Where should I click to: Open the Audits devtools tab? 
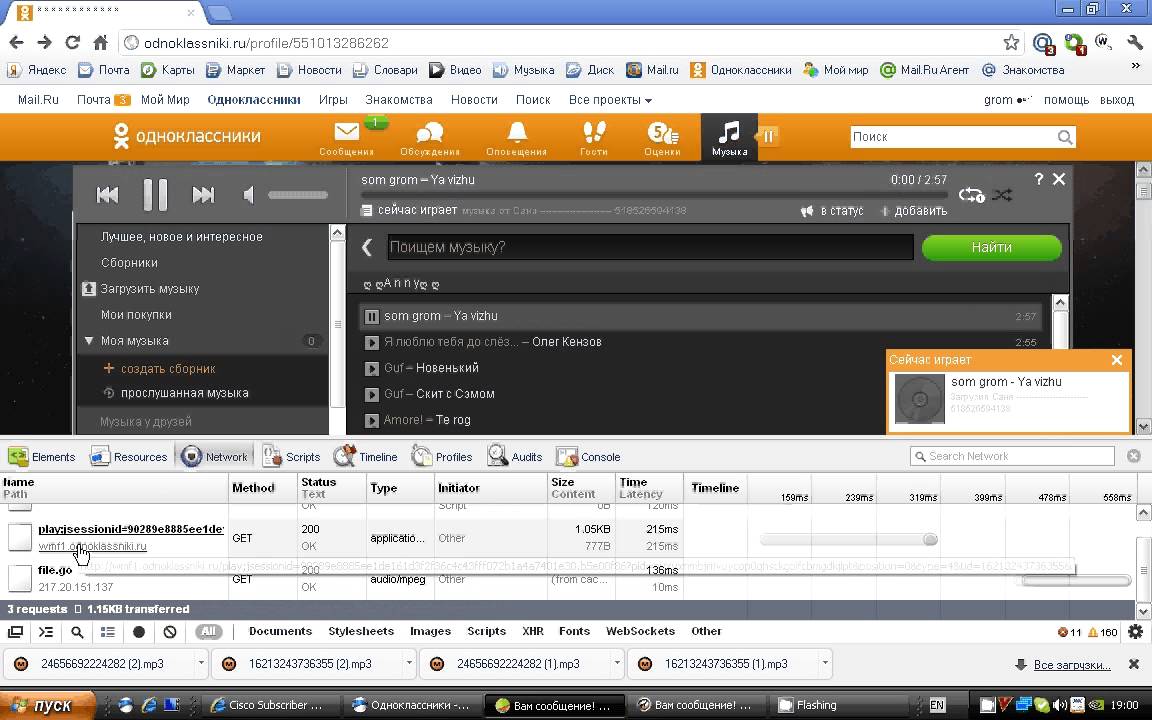pyautogui.click(x=514, y=456)
